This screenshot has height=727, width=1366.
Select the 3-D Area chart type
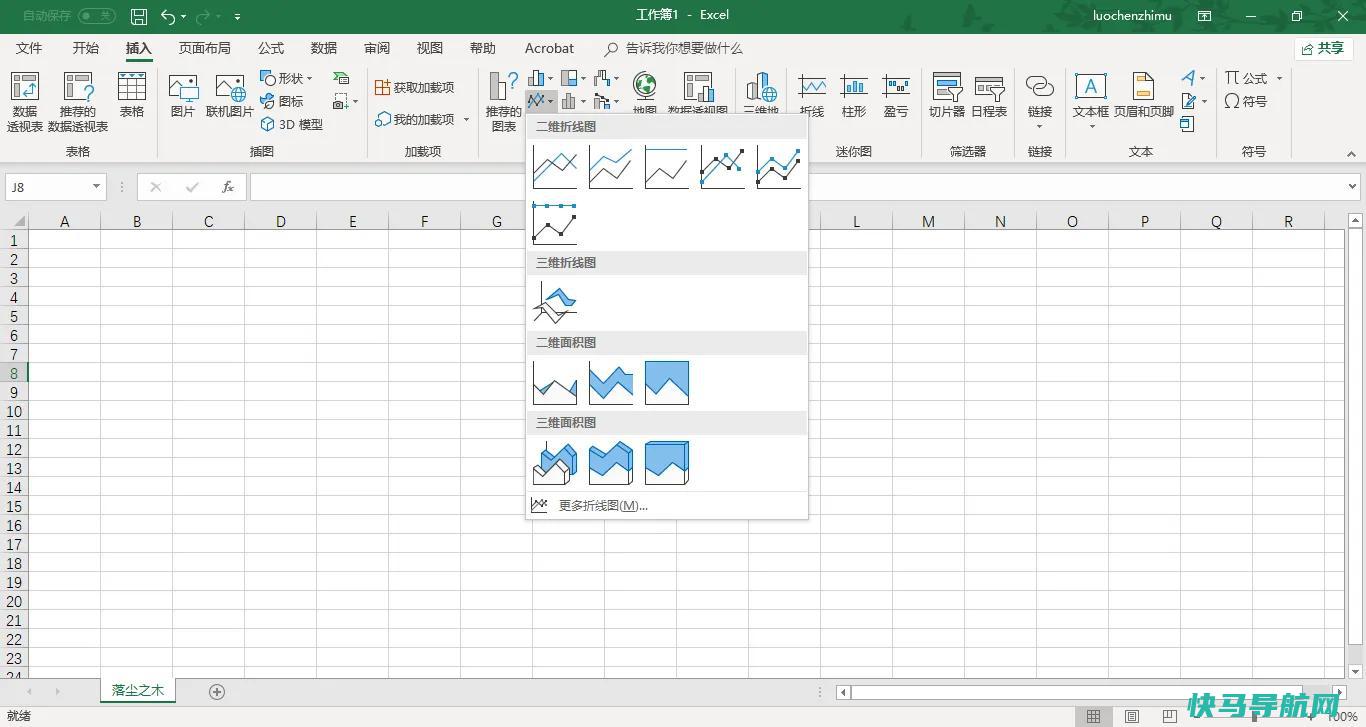pyautogui.click(x=555, y=463)
